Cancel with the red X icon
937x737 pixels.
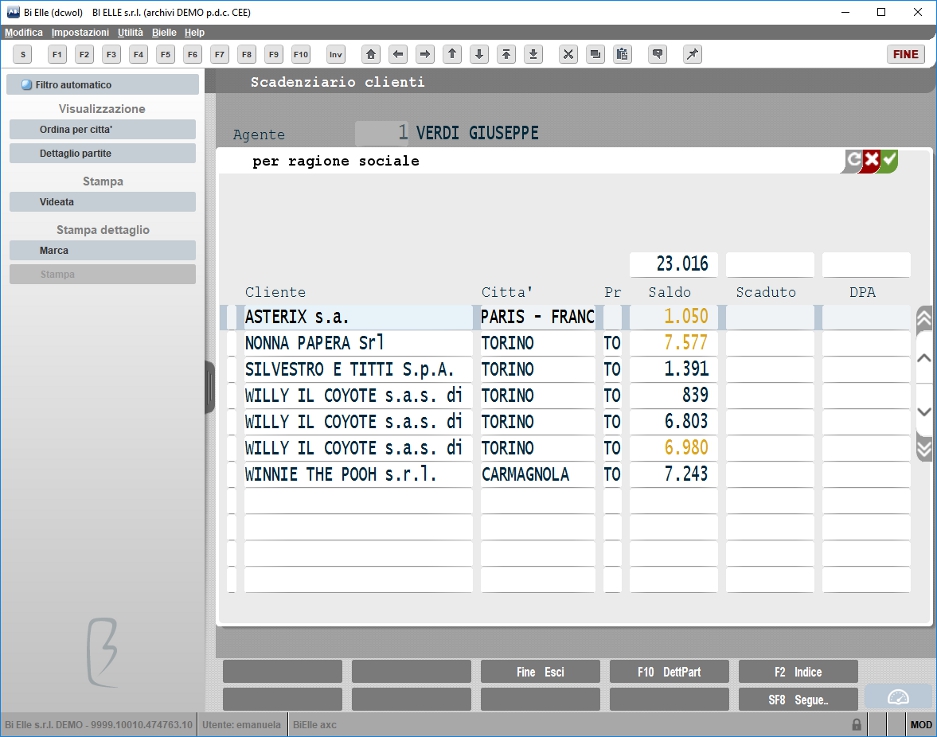871,160
